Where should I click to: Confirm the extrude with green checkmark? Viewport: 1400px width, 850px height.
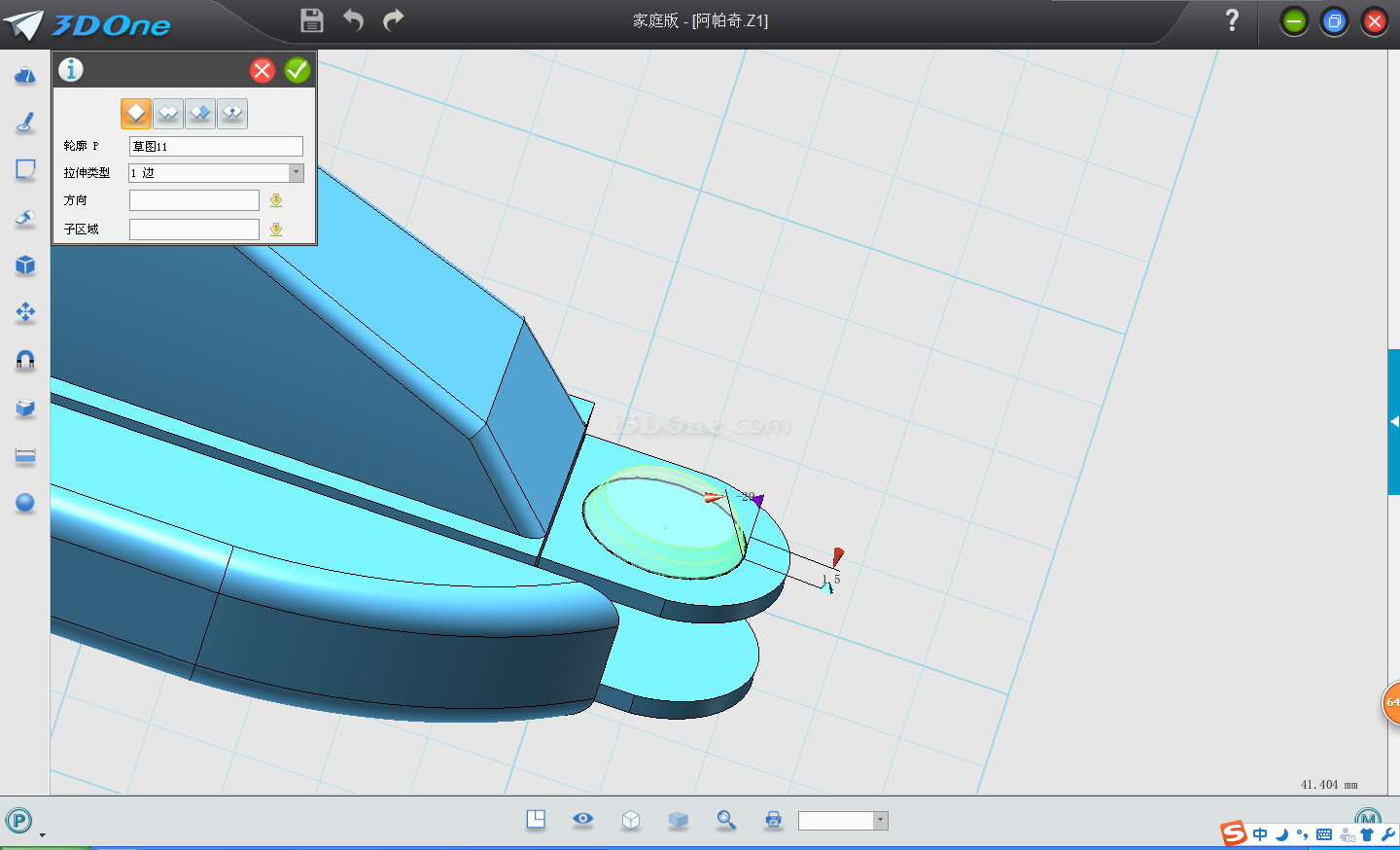click(x=297, y=70)
